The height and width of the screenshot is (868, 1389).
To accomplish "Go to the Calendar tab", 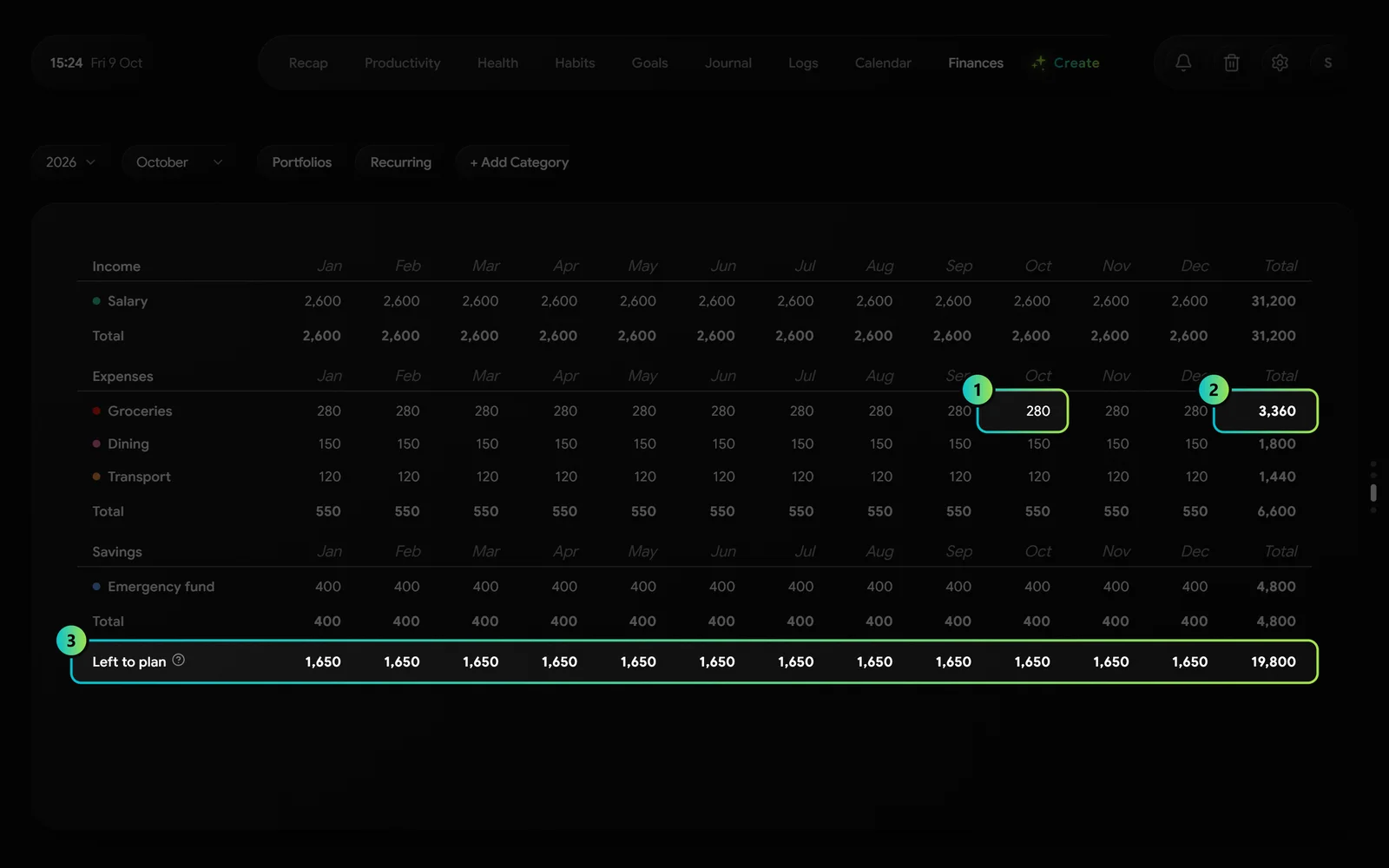I will 883,62.
